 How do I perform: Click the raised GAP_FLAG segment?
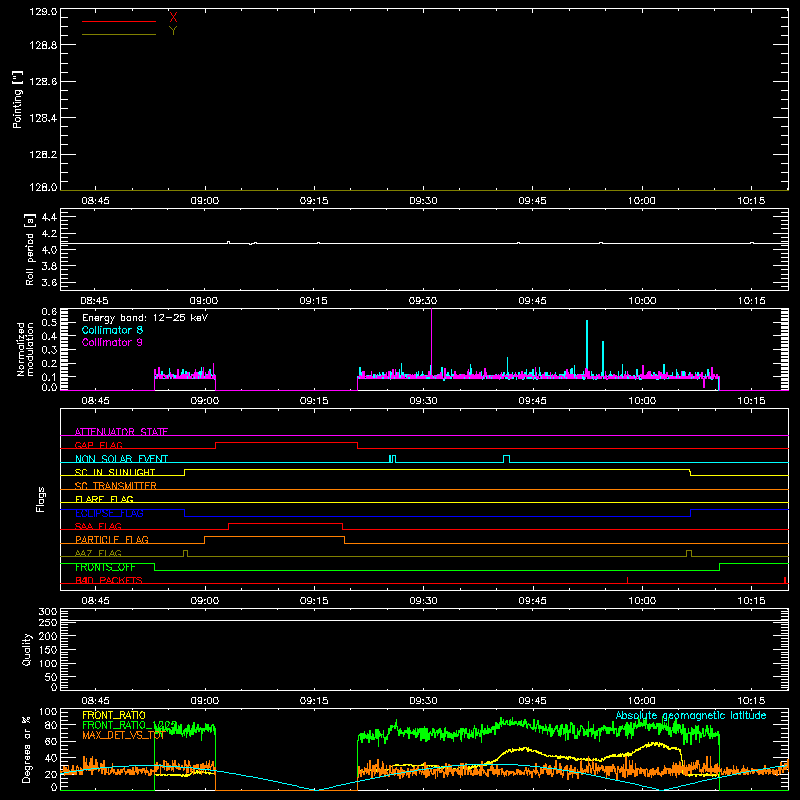[x=286, y=443]
